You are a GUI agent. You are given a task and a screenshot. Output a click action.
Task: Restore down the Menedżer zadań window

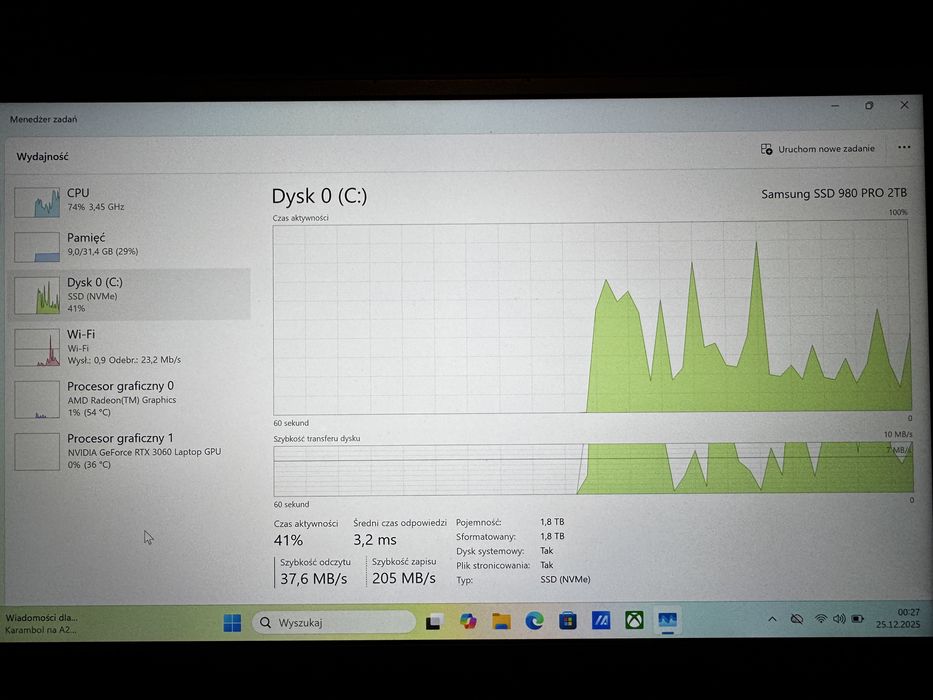point(869,105)
